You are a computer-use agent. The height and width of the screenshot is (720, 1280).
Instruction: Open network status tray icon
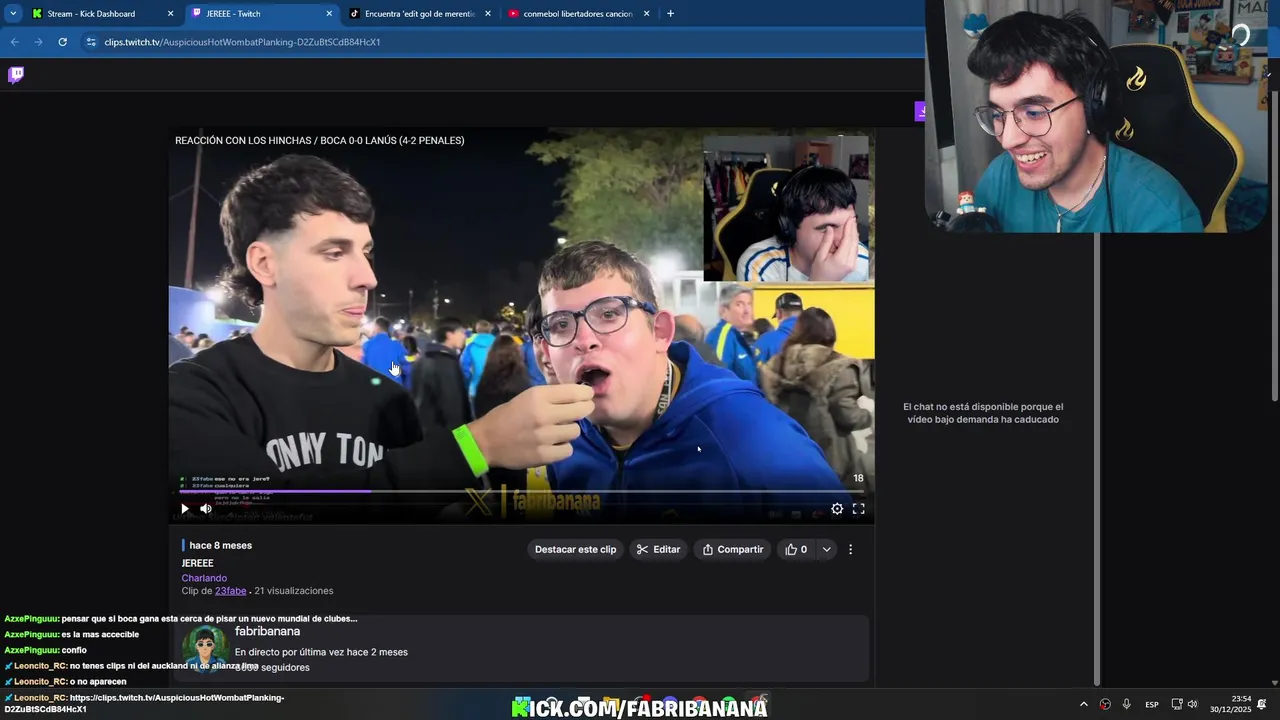[x=1176, y=704]
